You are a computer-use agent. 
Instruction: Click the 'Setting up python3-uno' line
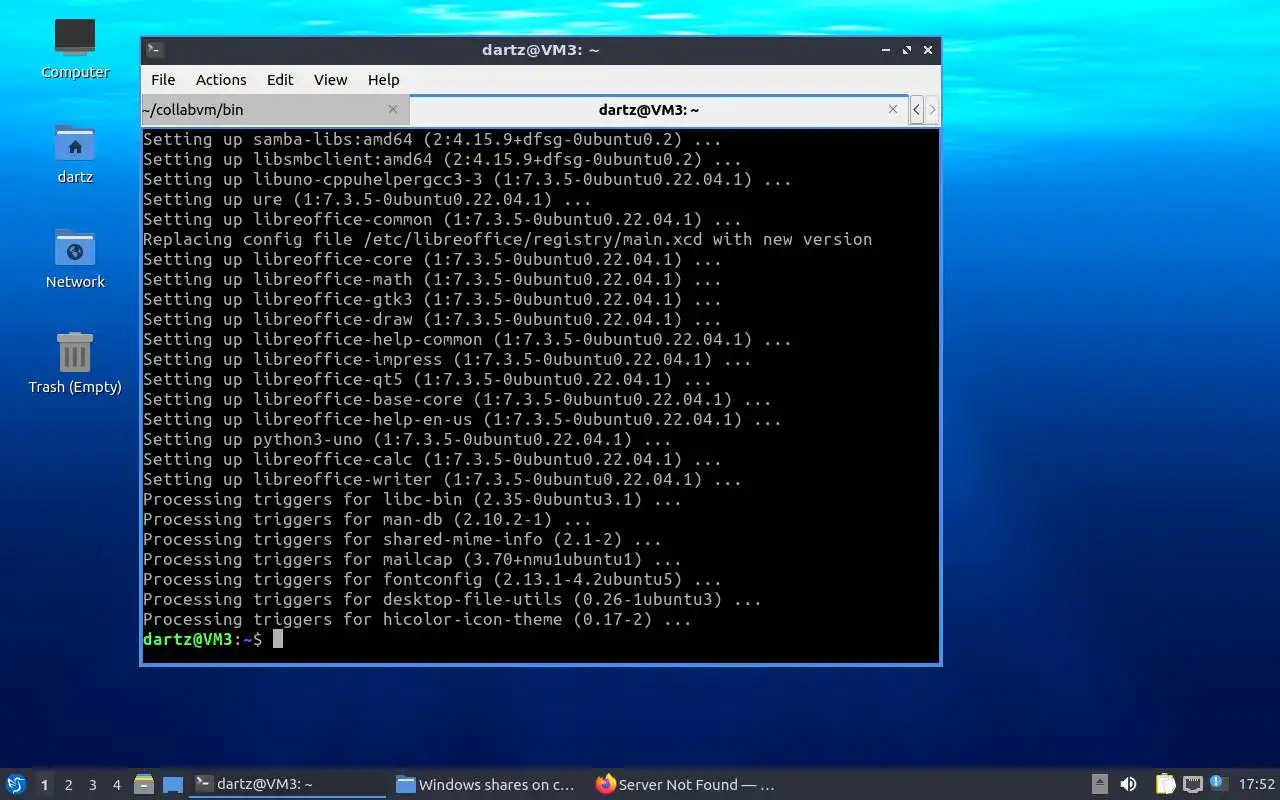pos(407,439)
